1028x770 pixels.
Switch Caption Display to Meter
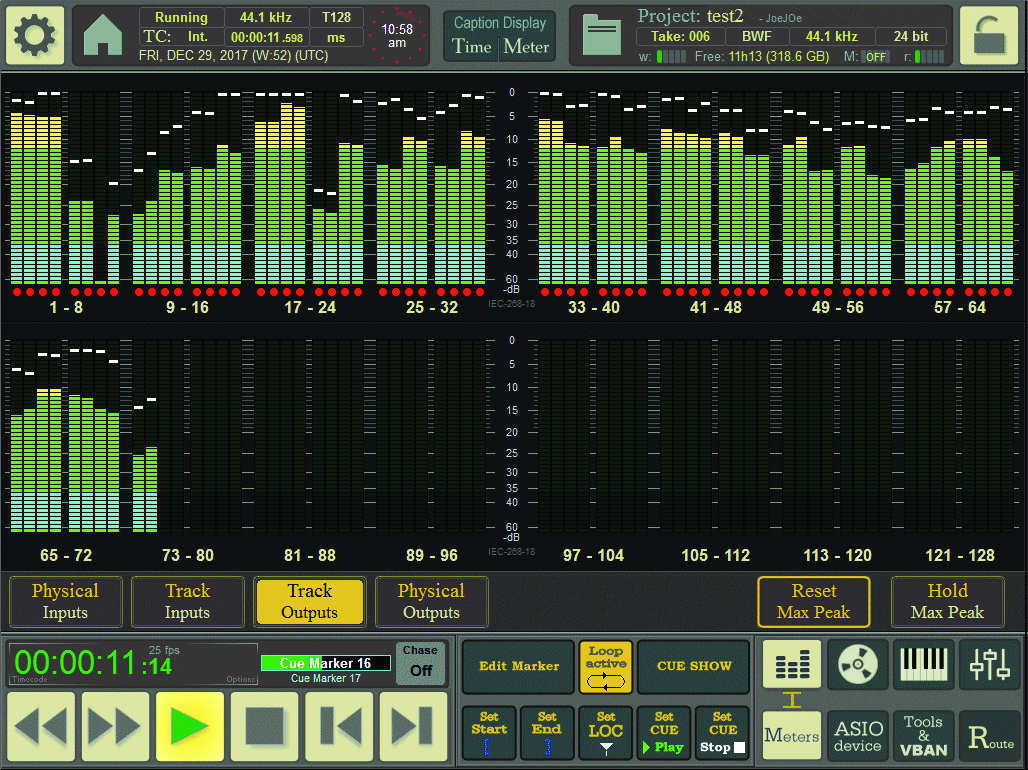click(526, 47)
